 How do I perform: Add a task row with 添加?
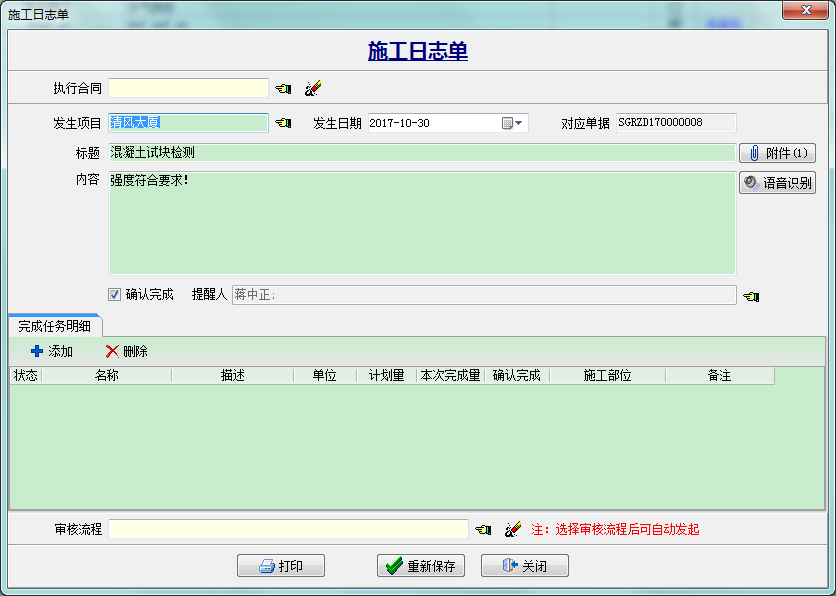[x=52, y=351]
